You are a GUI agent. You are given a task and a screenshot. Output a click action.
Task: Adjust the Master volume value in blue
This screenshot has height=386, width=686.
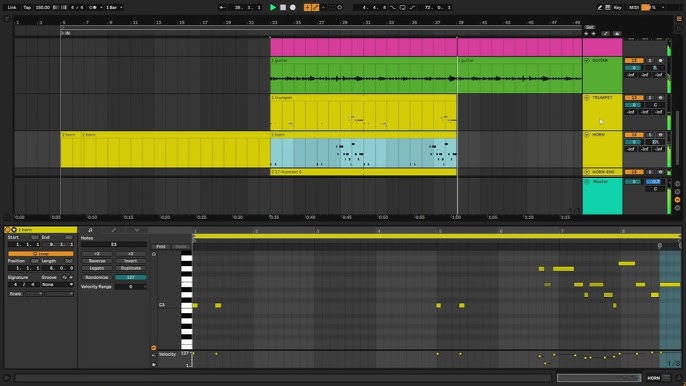click(x=655, y=182)
